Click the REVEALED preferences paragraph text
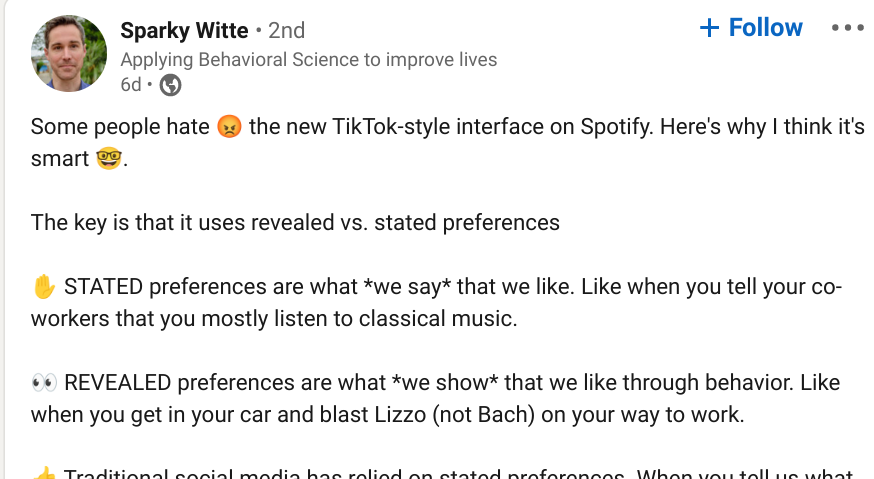 point(435,398)
